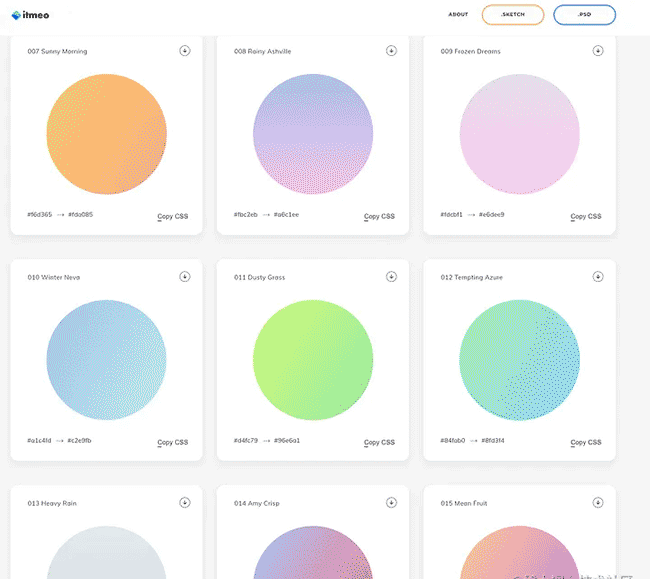
Task: Click Winter Neva end color hex #c2e9fb
Action: 79,440
